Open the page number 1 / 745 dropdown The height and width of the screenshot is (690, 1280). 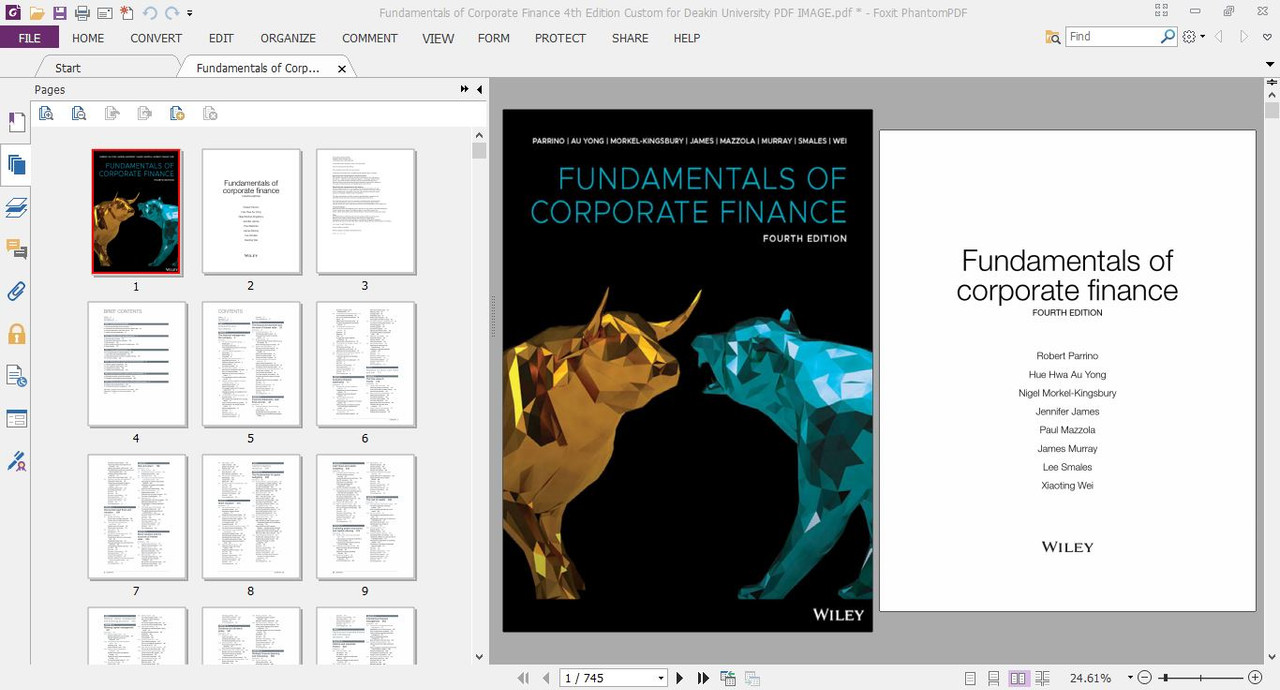(x=661, y=678)
